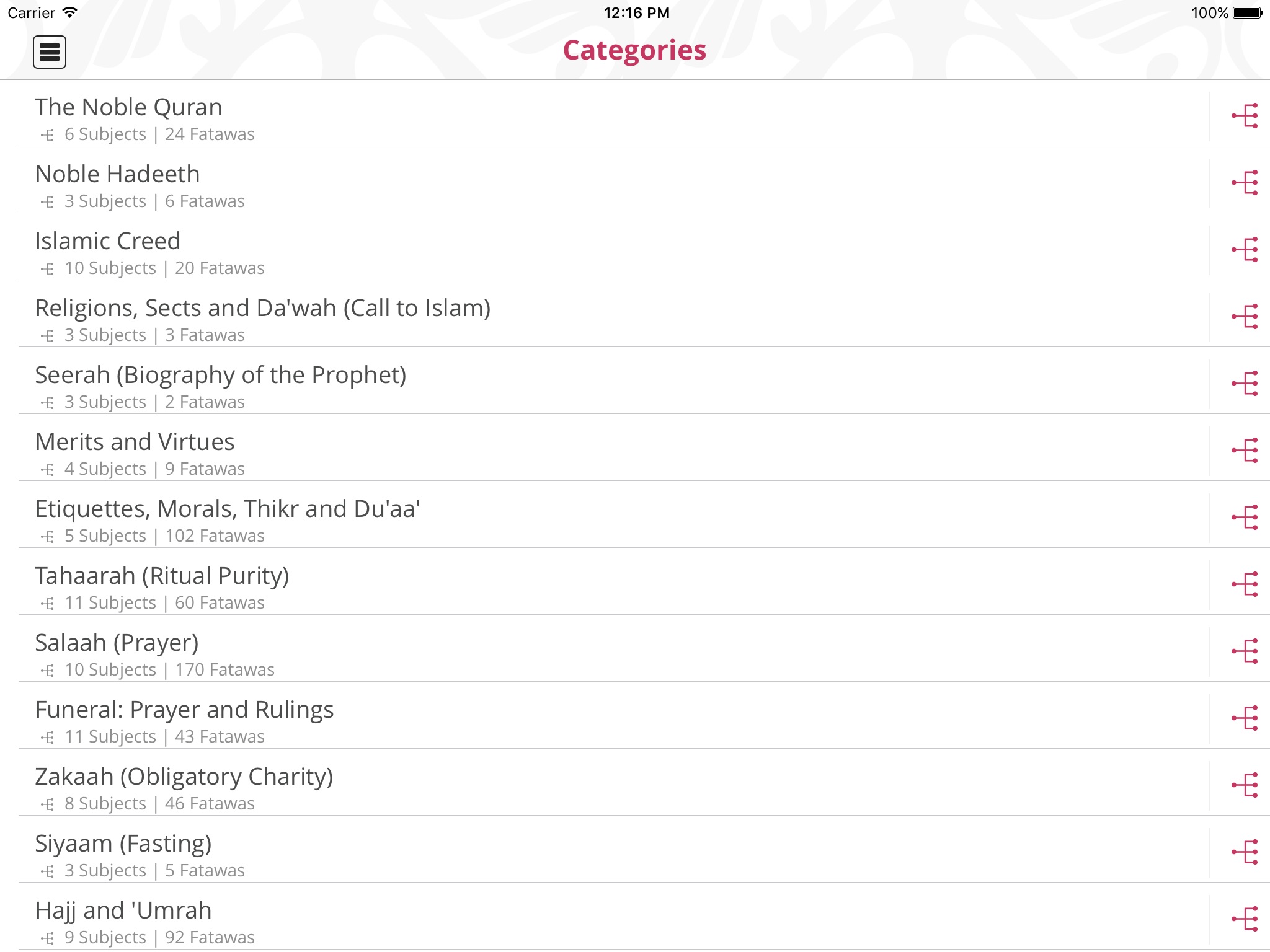Expand subjects of Etiquettes, Morals, Thikr
1270x952 pixels.
coord(1244,518)
